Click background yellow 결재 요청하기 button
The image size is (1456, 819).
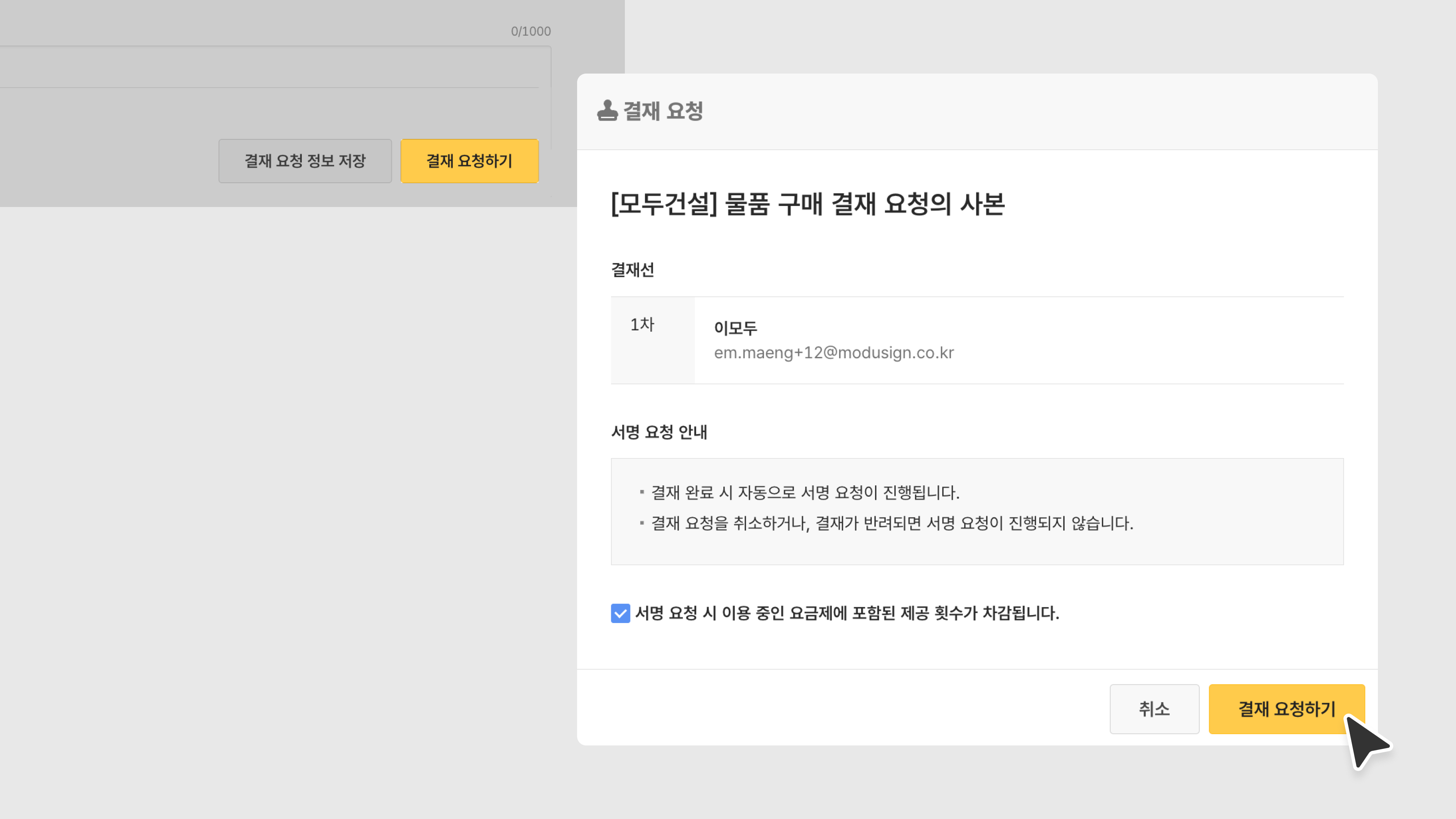pos(469,161)
